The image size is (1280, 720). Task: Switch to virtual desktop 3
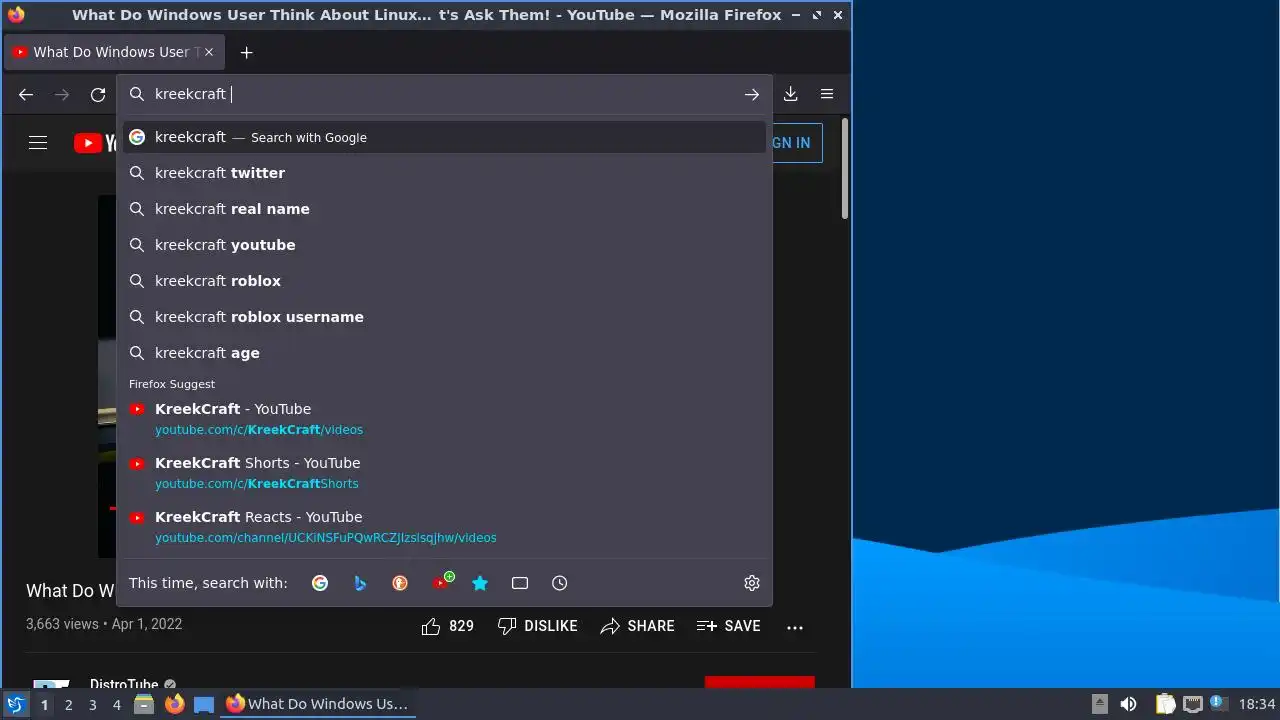(92, 705)
